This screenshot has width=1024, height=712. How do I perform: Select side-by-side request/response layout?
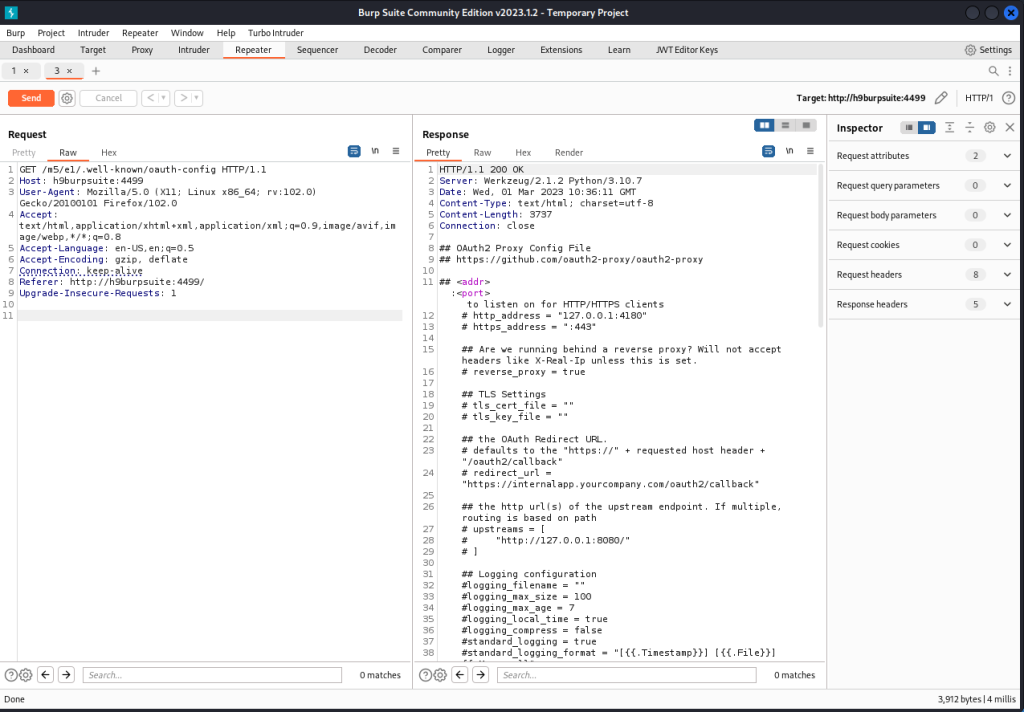[764, 125]
